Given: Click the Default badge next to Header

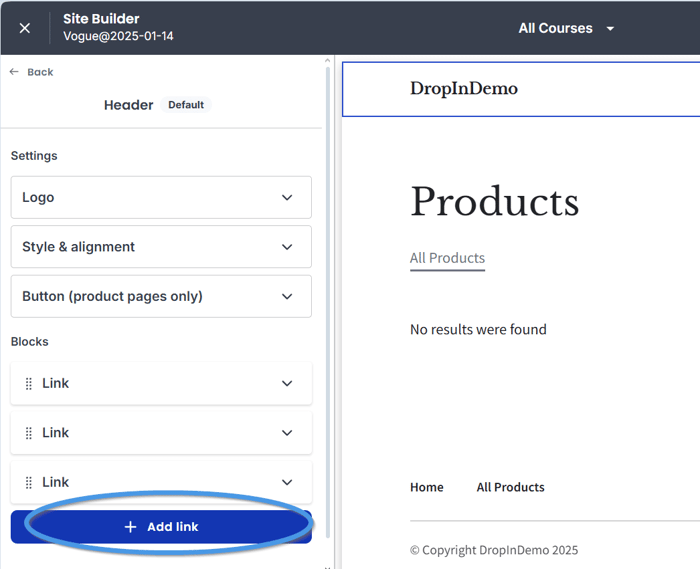Looking at the screenshot, I should [186, 105].
